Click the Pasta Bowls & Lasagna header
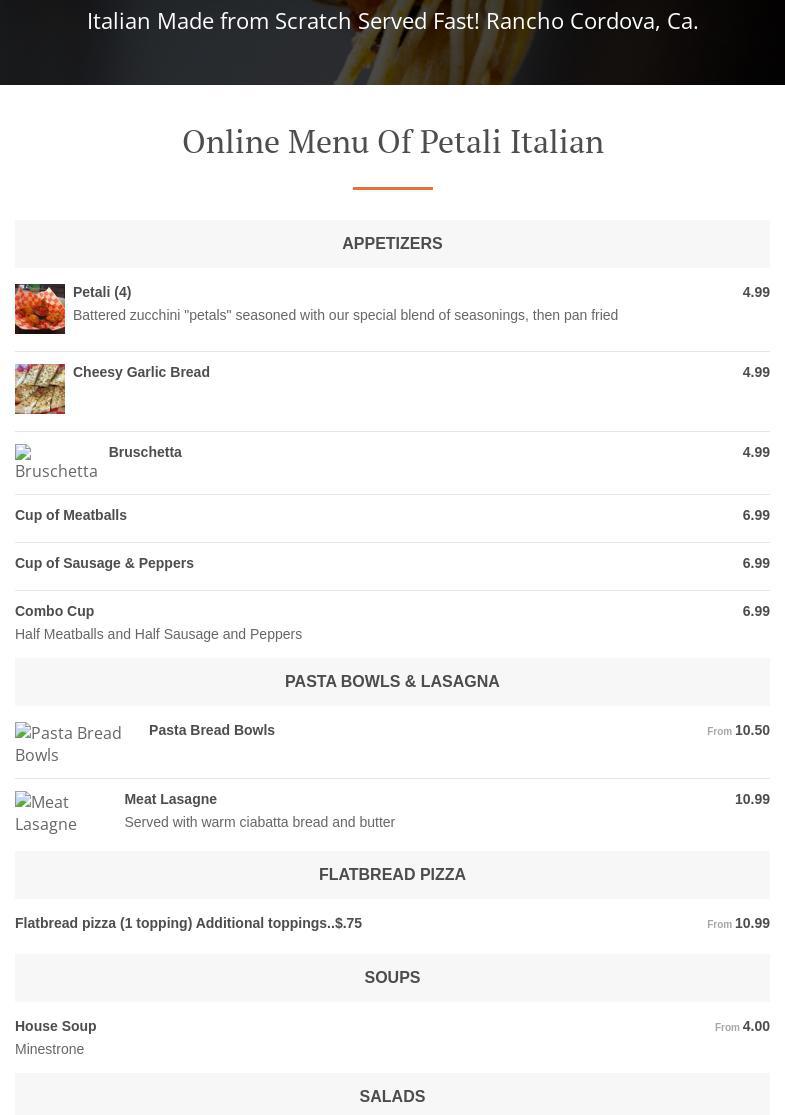The height and width of the screenshot is (1115, 785). (392, 682)
